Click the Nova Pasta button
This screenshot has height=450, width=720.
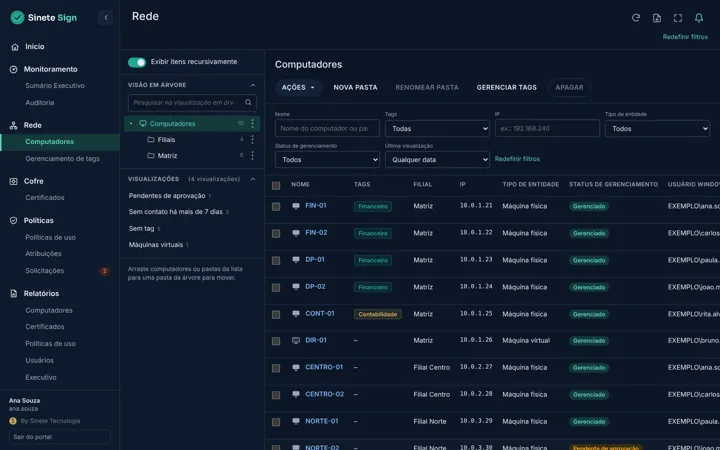(355, 87)
